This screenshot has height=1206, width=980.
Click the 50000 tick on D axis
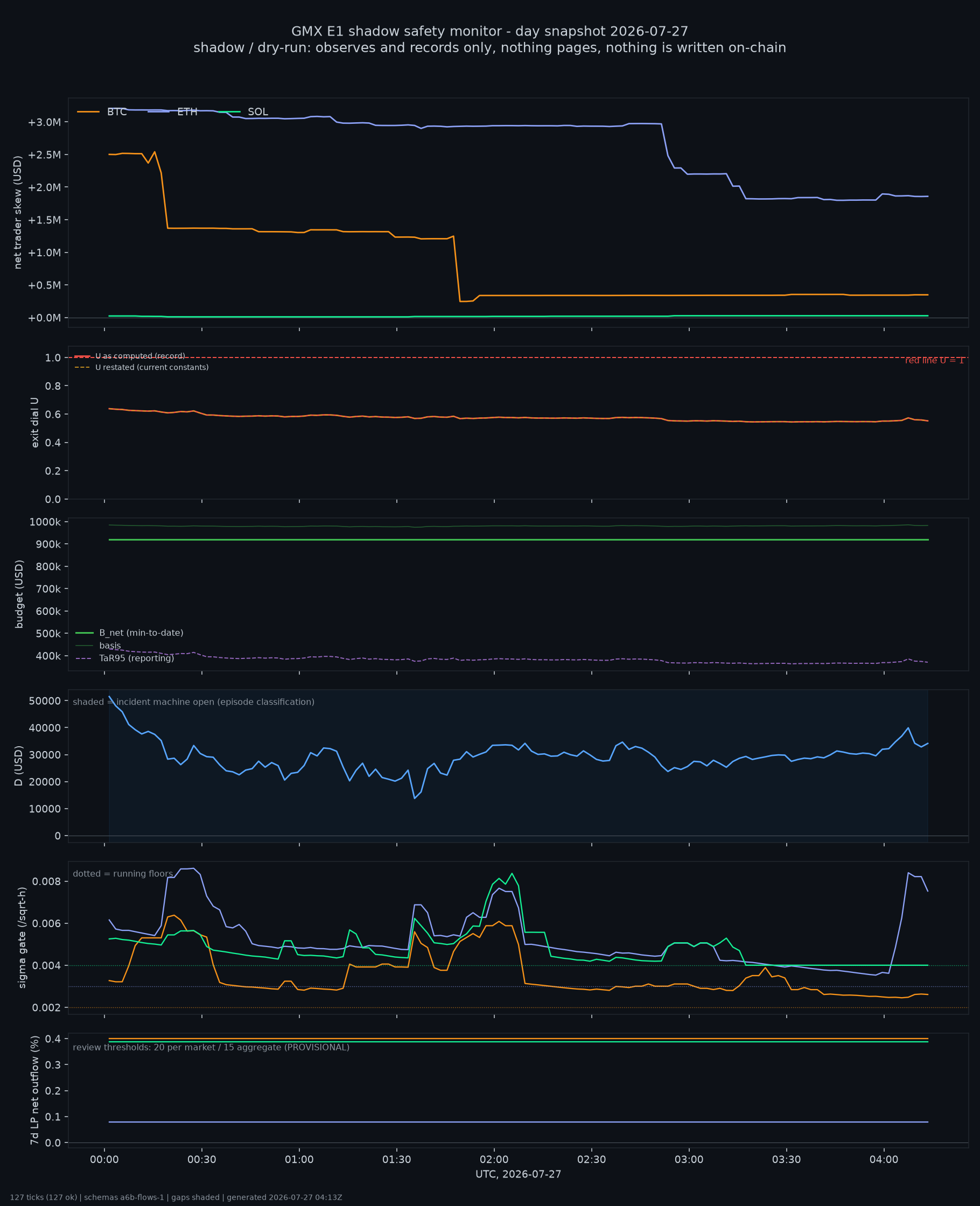pos(44,701)
